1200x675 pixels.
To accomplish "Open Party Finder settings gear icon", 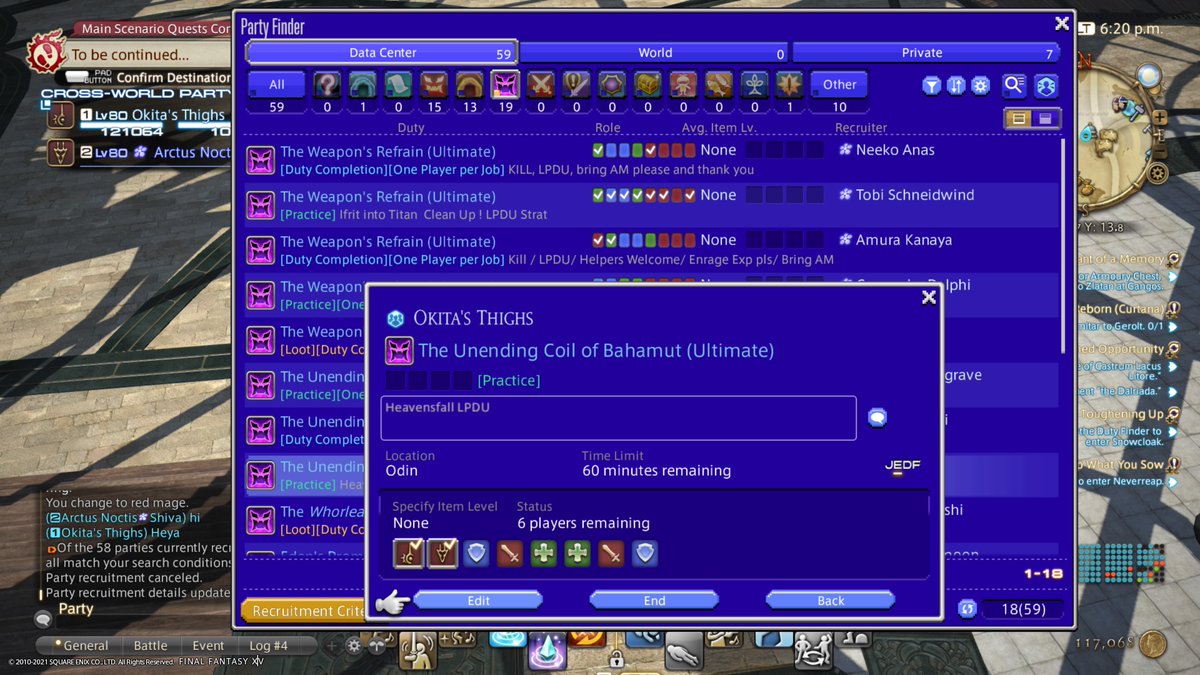I will coord(980,86).
